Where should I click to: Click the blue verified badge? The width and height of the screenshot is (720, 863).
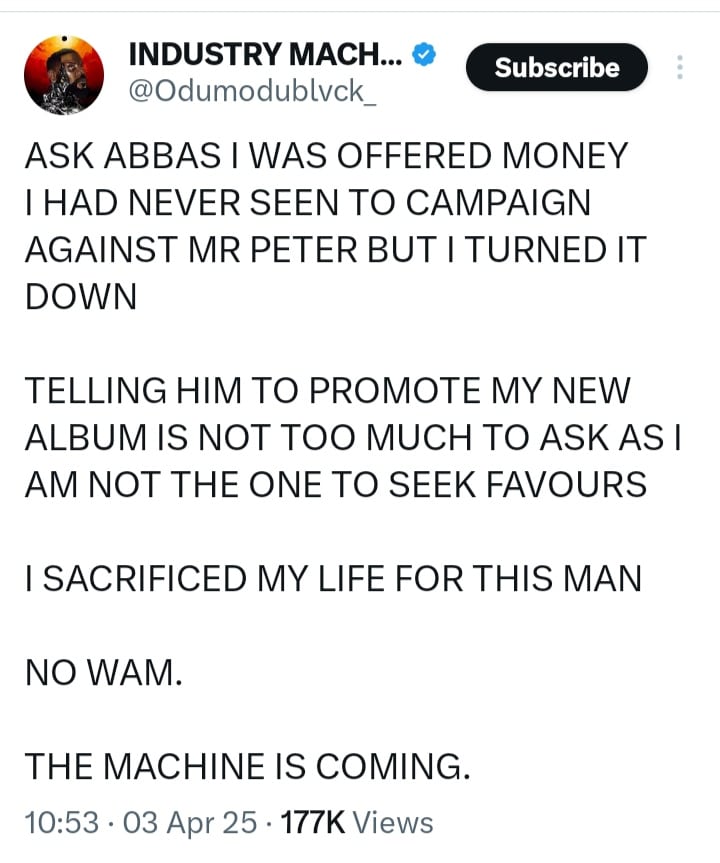point(423,56)
